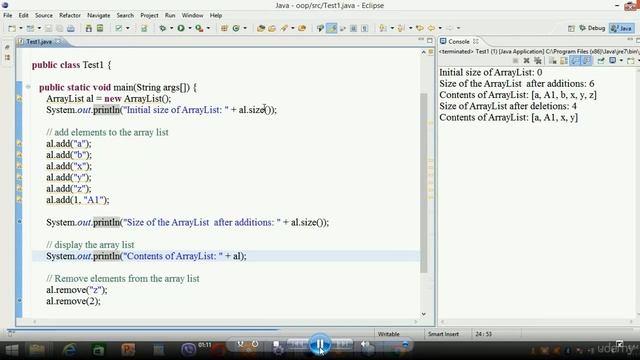Open the Search menu
640x360 pixels.
pos(125,15)
